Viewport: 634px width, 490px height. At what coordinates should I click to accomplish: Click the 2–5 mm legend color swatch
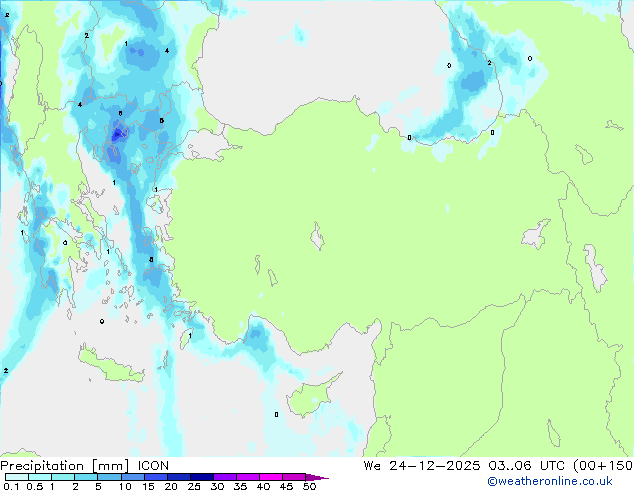pos(86,477)
